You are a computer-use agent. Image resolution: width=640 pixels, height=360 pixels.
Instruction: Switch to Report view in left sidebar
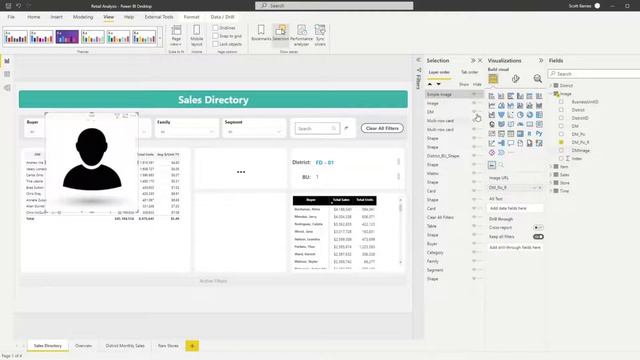[7, 61]
